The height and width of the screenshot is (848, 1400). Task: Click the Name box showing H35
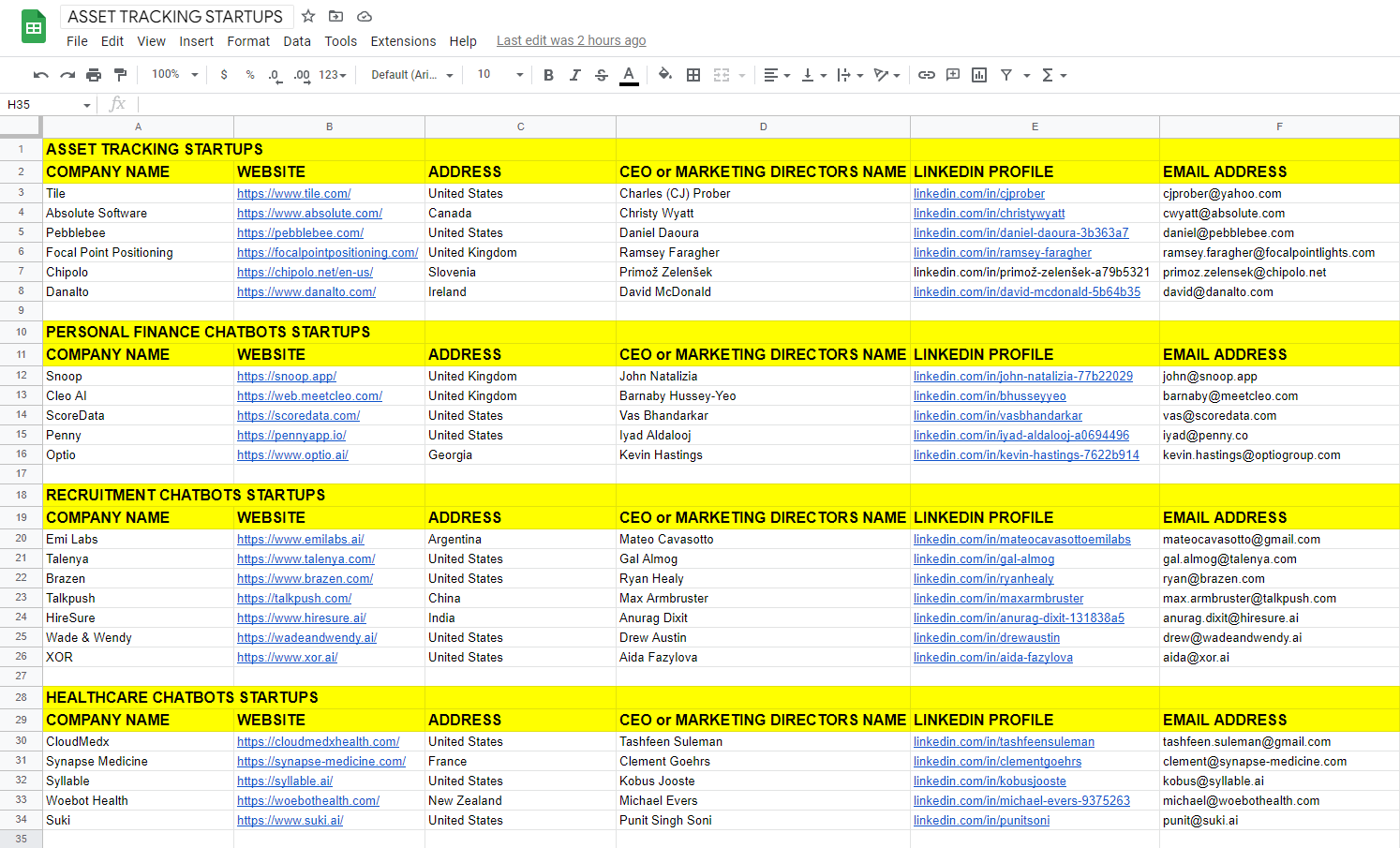(49, 105)
